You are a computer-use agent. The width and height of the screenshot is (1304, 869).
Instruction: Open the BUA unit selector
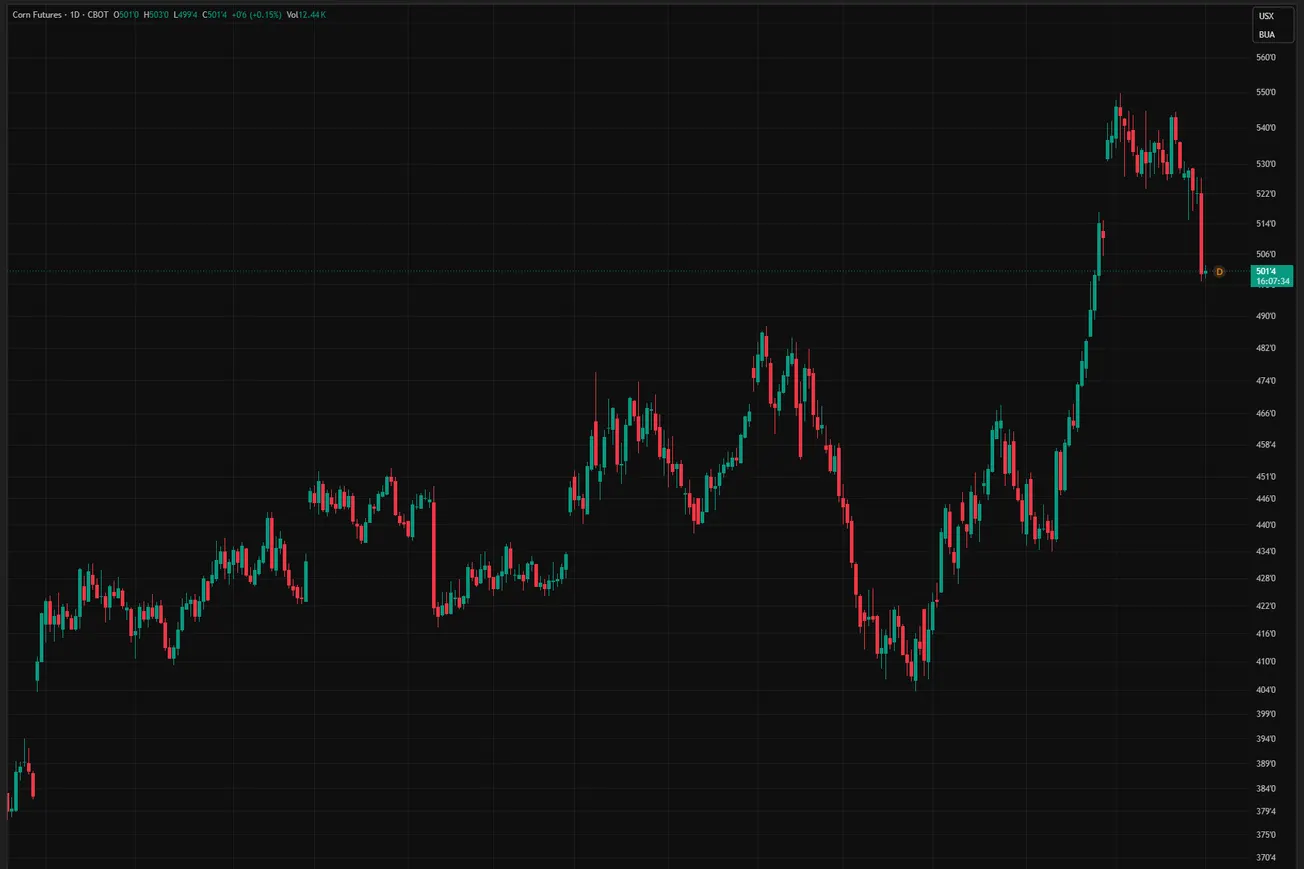[1266, 34]
